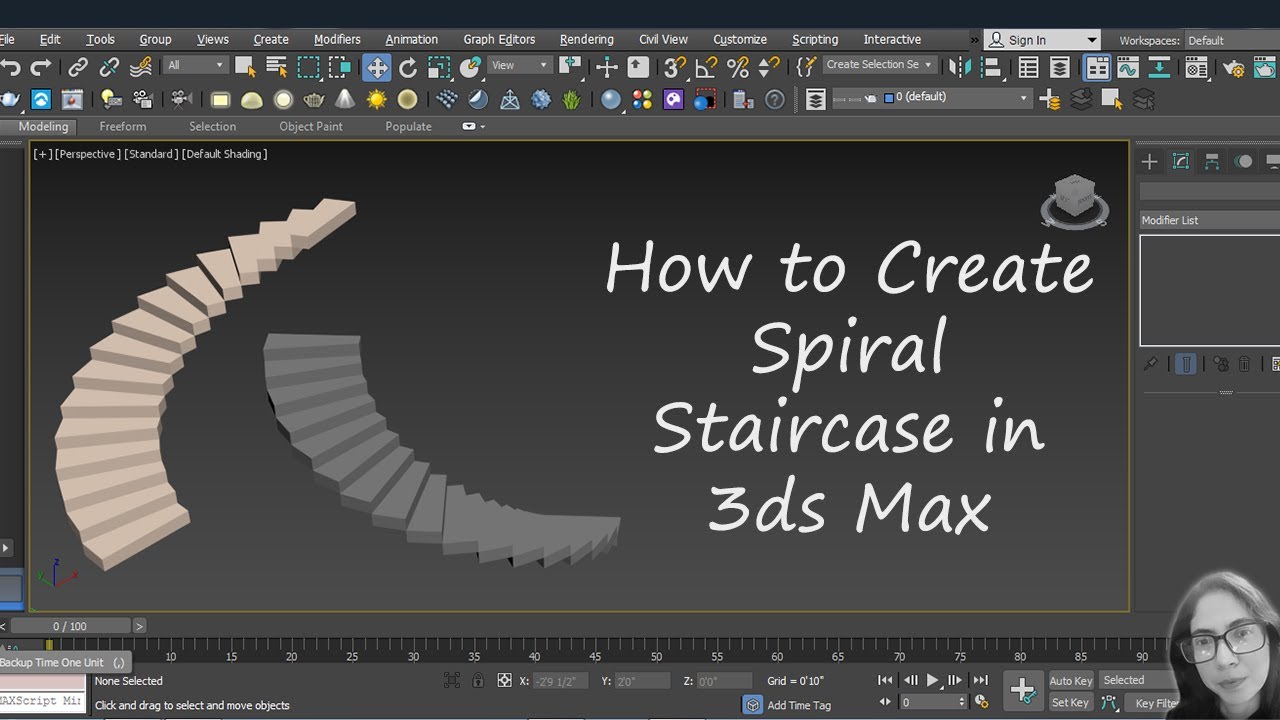
Task: Open the Render Setup dialog
Action: tap(1234, 68)
